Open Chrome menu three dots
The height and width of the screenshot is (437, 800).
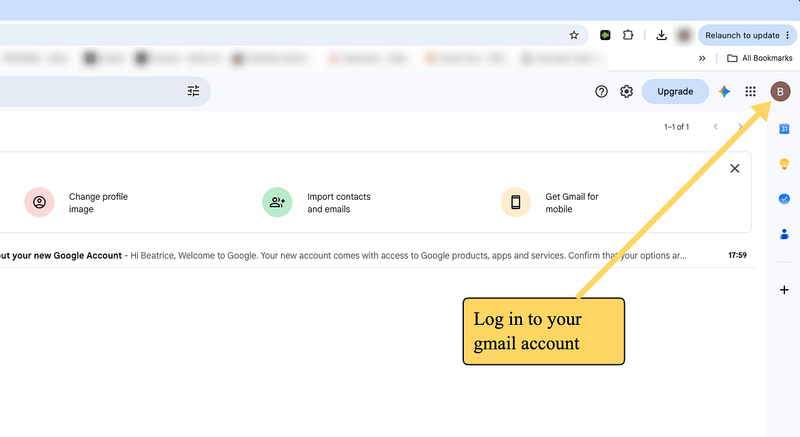(787, 35)
